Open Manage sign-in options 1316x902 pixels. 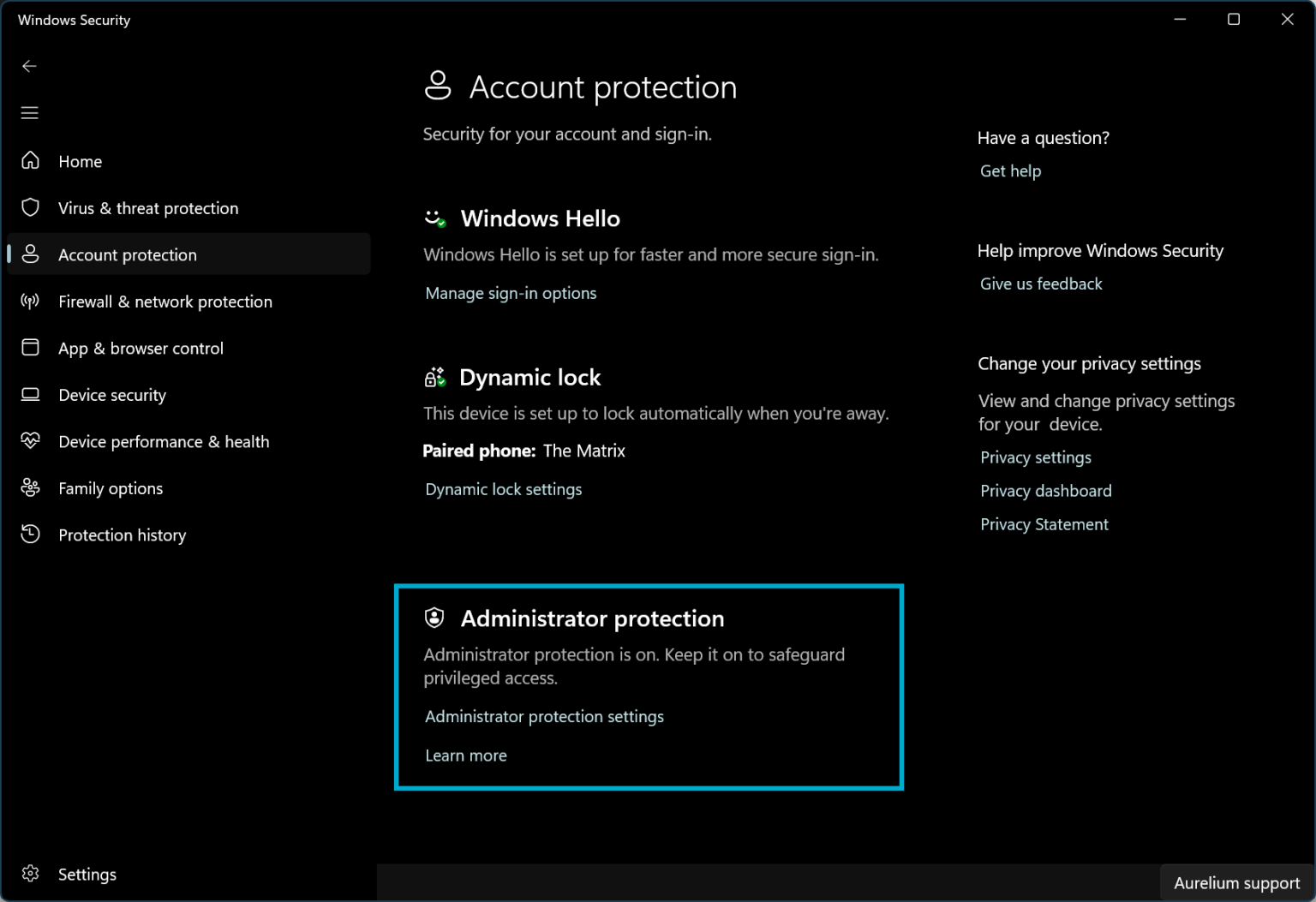pyautogui.click(x=511, y=293)
